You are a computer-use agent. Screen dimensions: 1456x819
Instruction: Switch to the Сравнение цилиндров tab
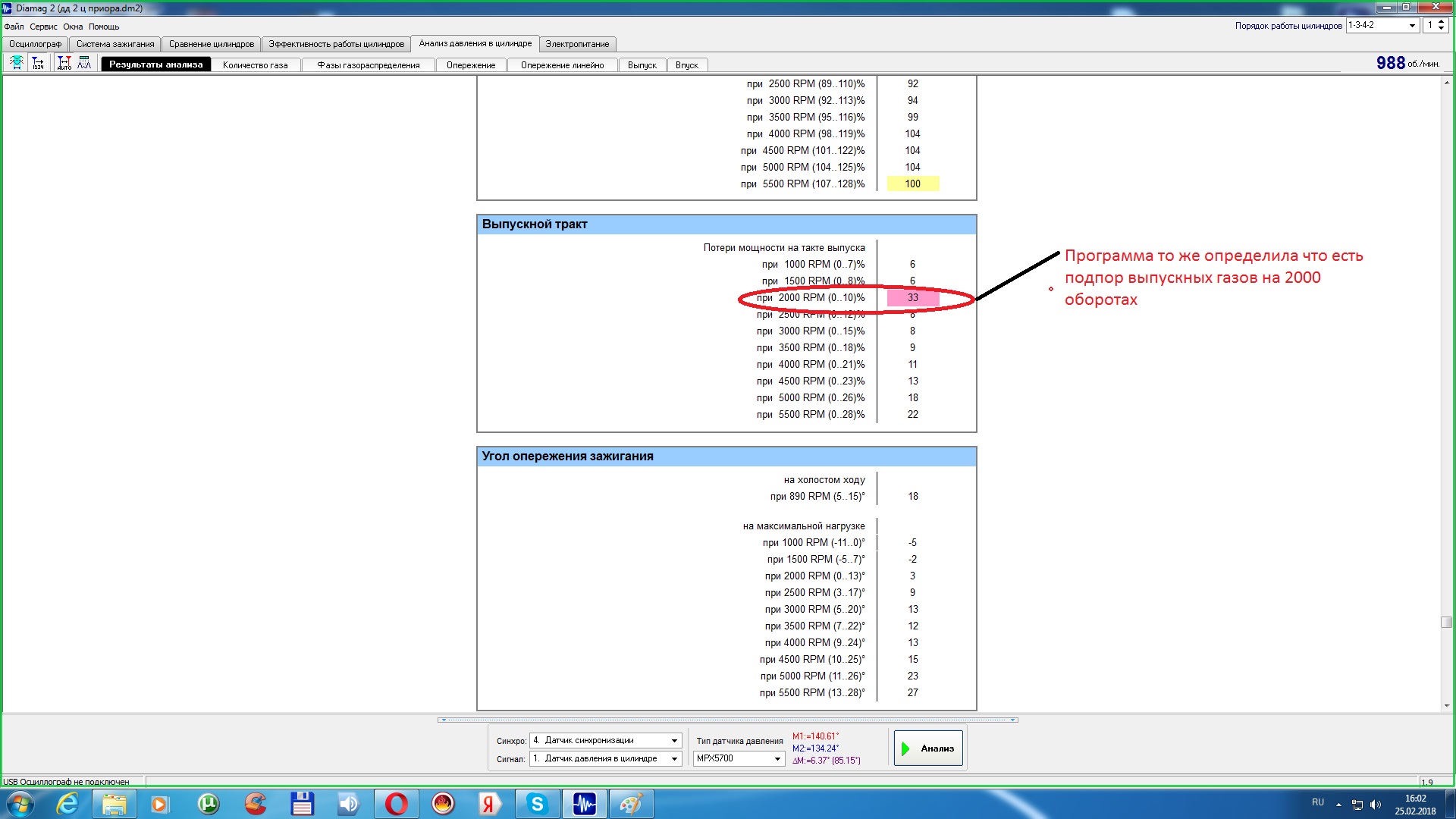coord(212,44)
